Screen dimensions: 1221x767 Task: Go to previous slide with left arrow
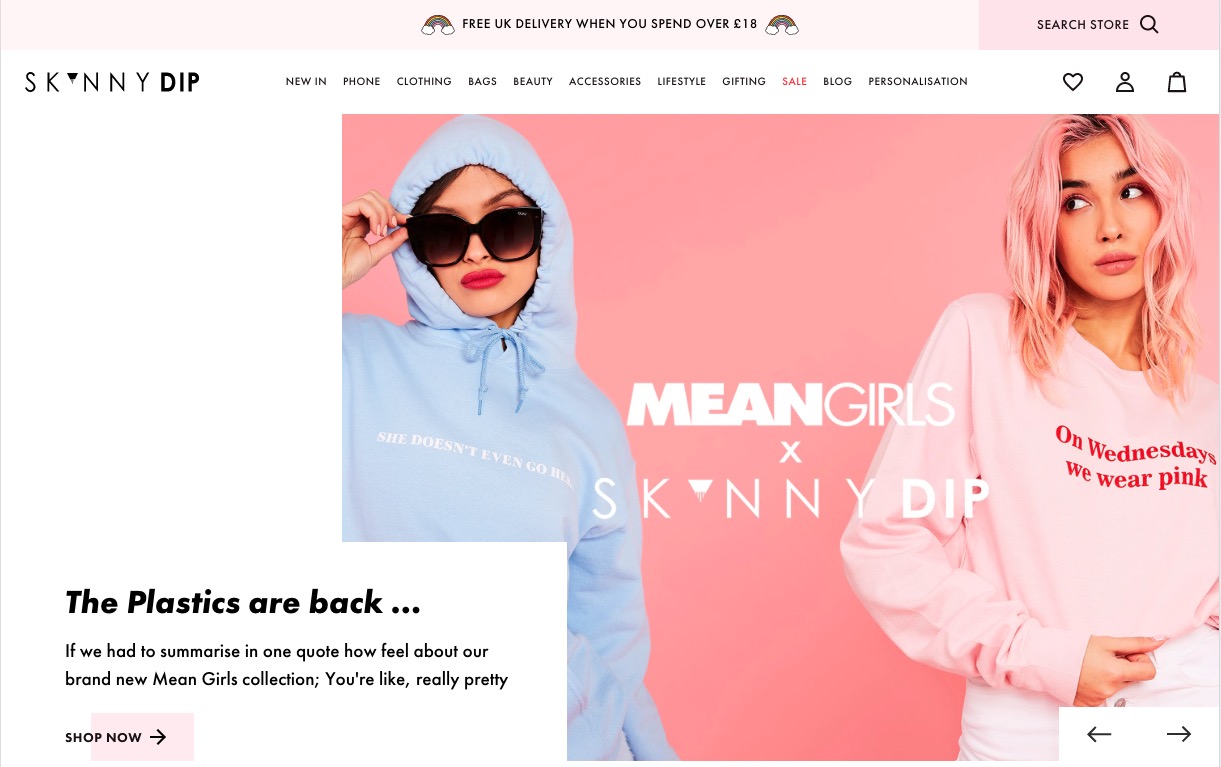(1099, 734)
